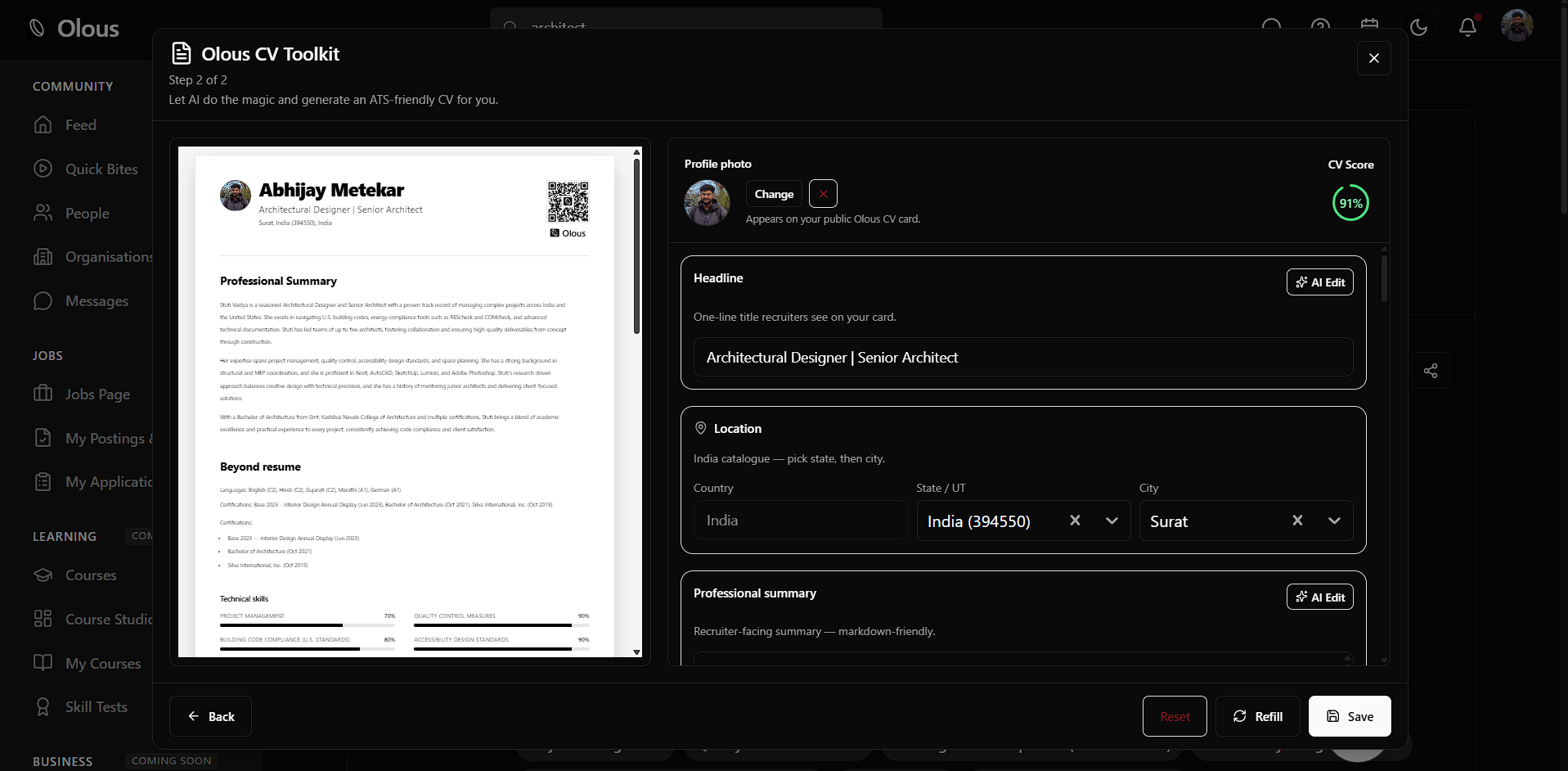This screenshot has width=1568, height=771.
Task: Click the QR code in the CV preview
Action: 568,202
